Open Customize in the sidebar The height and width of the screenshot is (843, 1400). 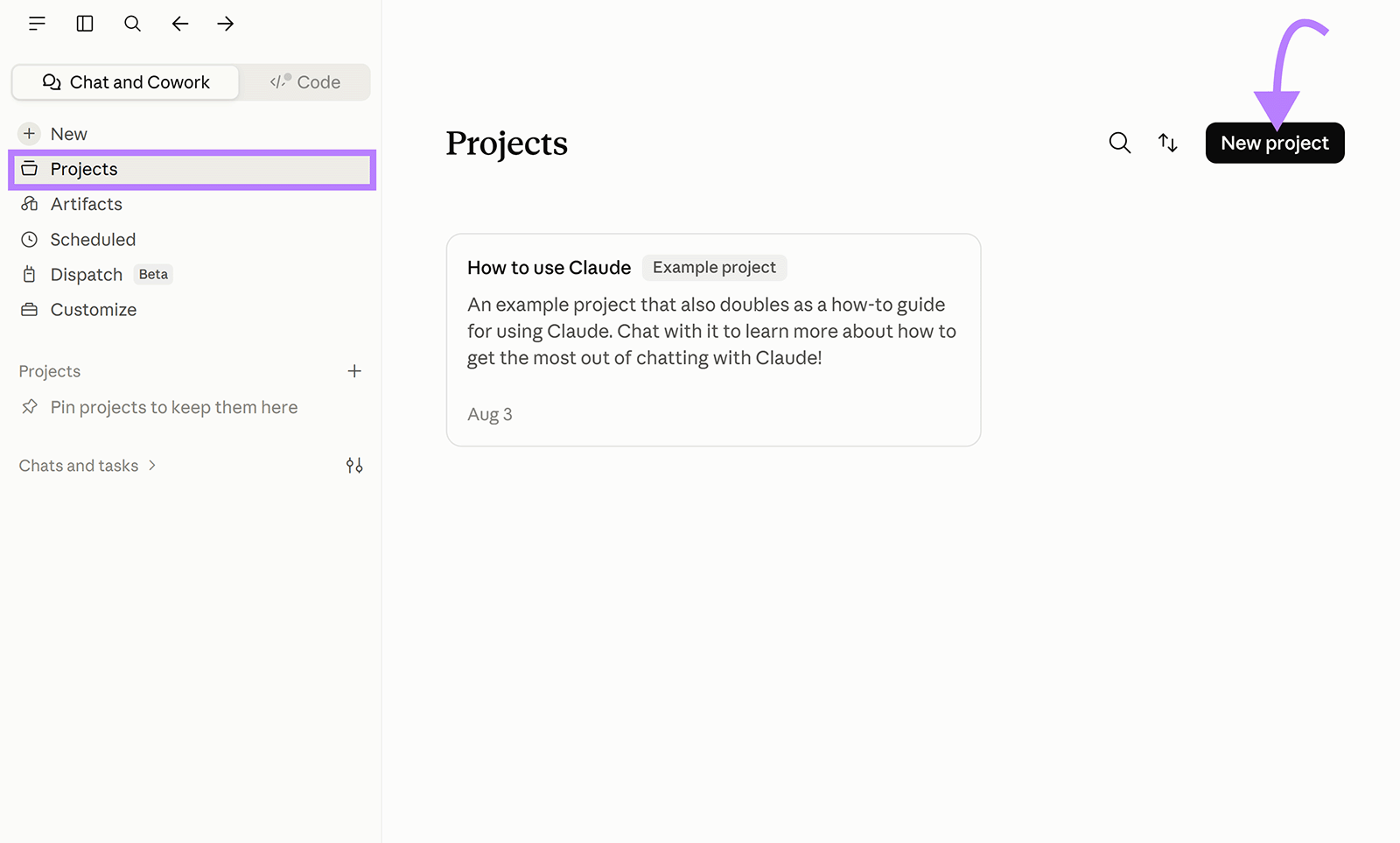[192, 310]
